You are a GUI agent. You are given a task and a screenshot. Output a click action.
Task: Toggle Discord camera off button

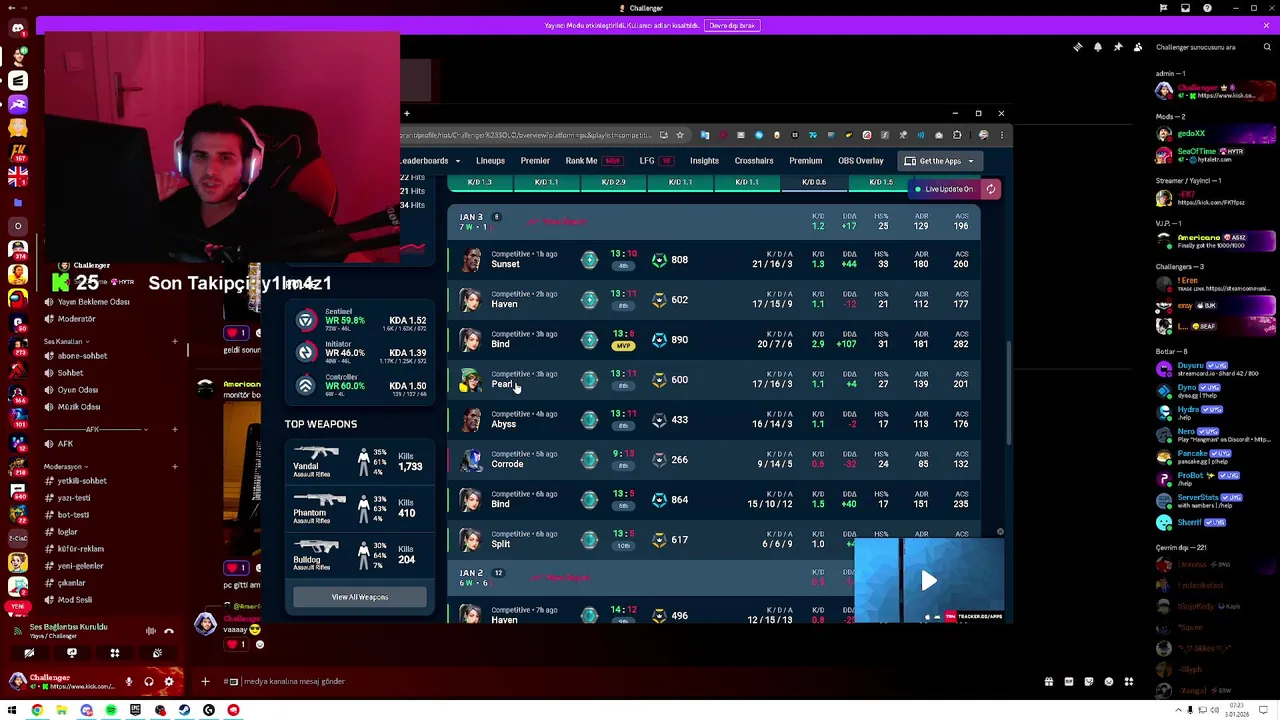[29, 653]
